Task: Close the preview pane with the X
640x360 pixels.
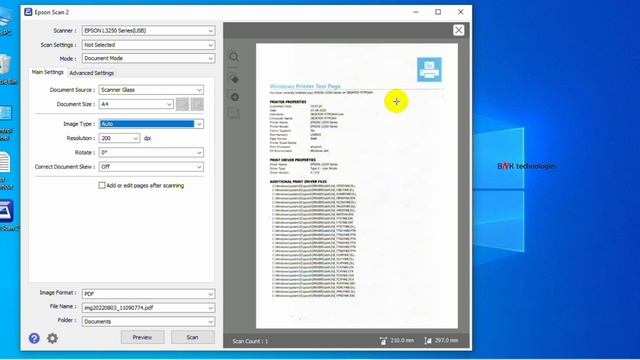Action: (458, 30)
